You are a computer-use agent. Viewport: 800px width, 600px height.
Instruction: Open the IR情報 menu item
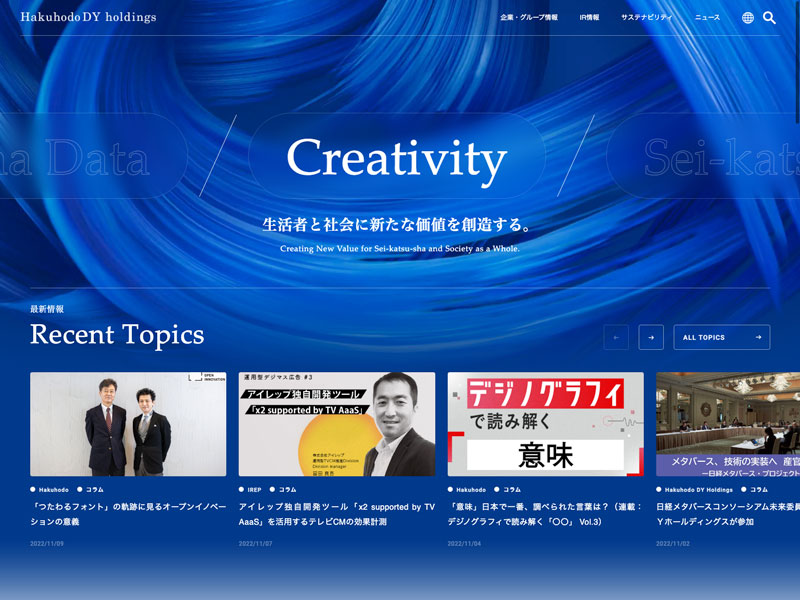pyautogui.click(x=589, y=17)
